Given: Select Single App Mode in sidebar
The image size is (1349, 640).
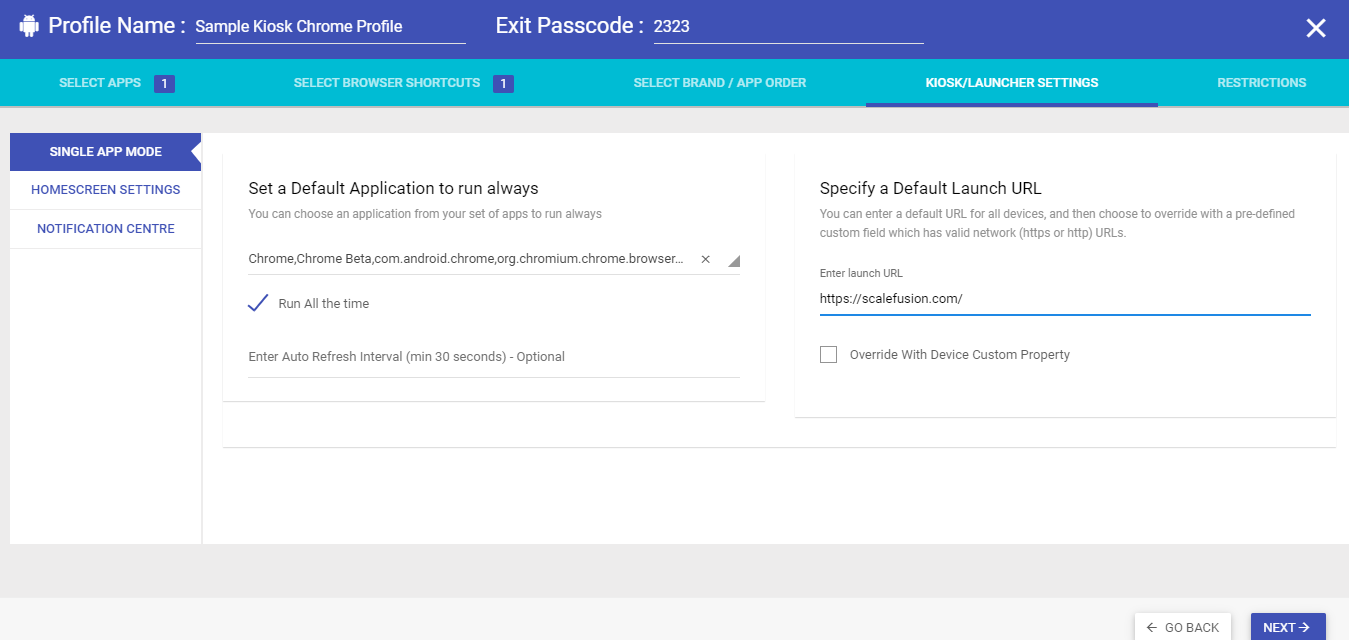Looking at the screenshot, I should coord(105,152).
